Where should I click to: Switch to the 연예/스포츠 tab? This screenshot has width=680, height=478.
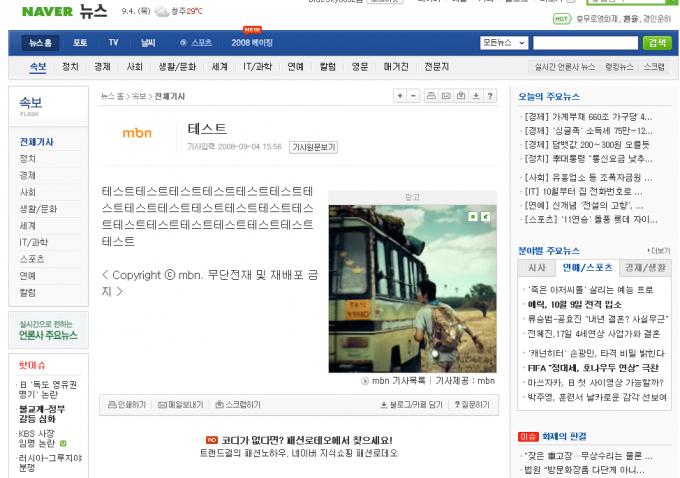pyautogui.click(x=587, y=268)
